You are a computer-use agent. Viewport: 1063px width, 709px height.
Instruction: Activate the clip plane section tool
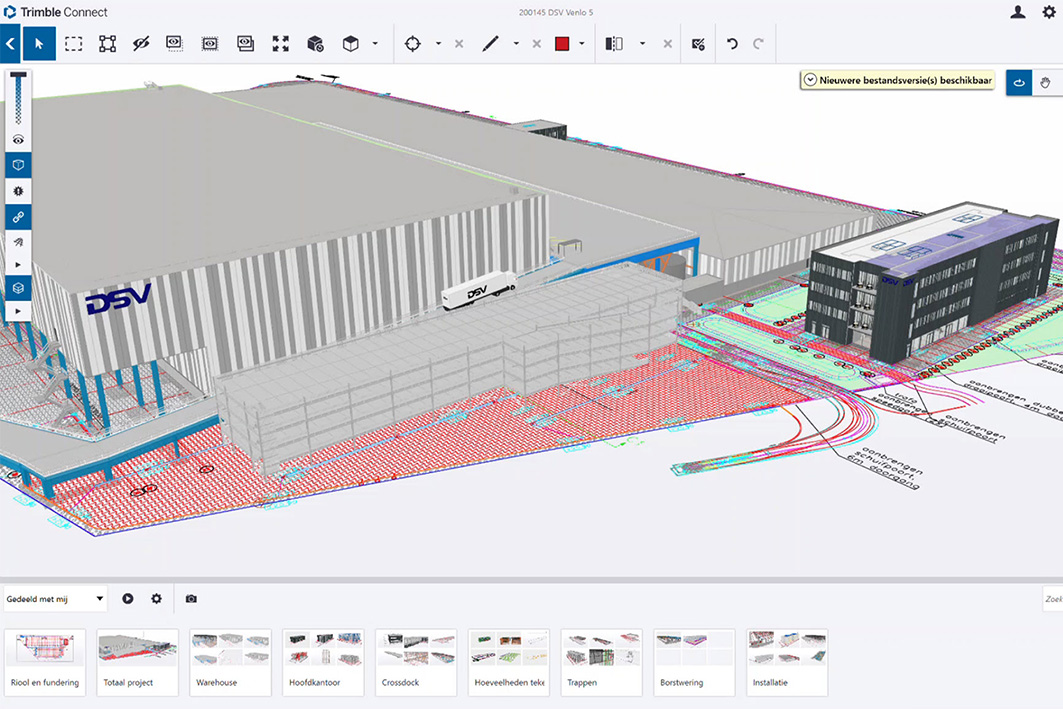[614, 44]
